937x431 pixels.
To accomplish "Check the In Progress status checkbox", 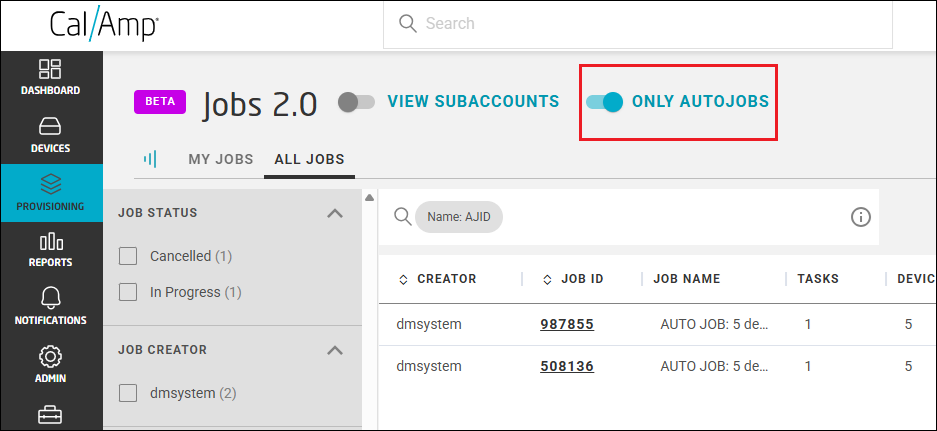I will 128,292.
